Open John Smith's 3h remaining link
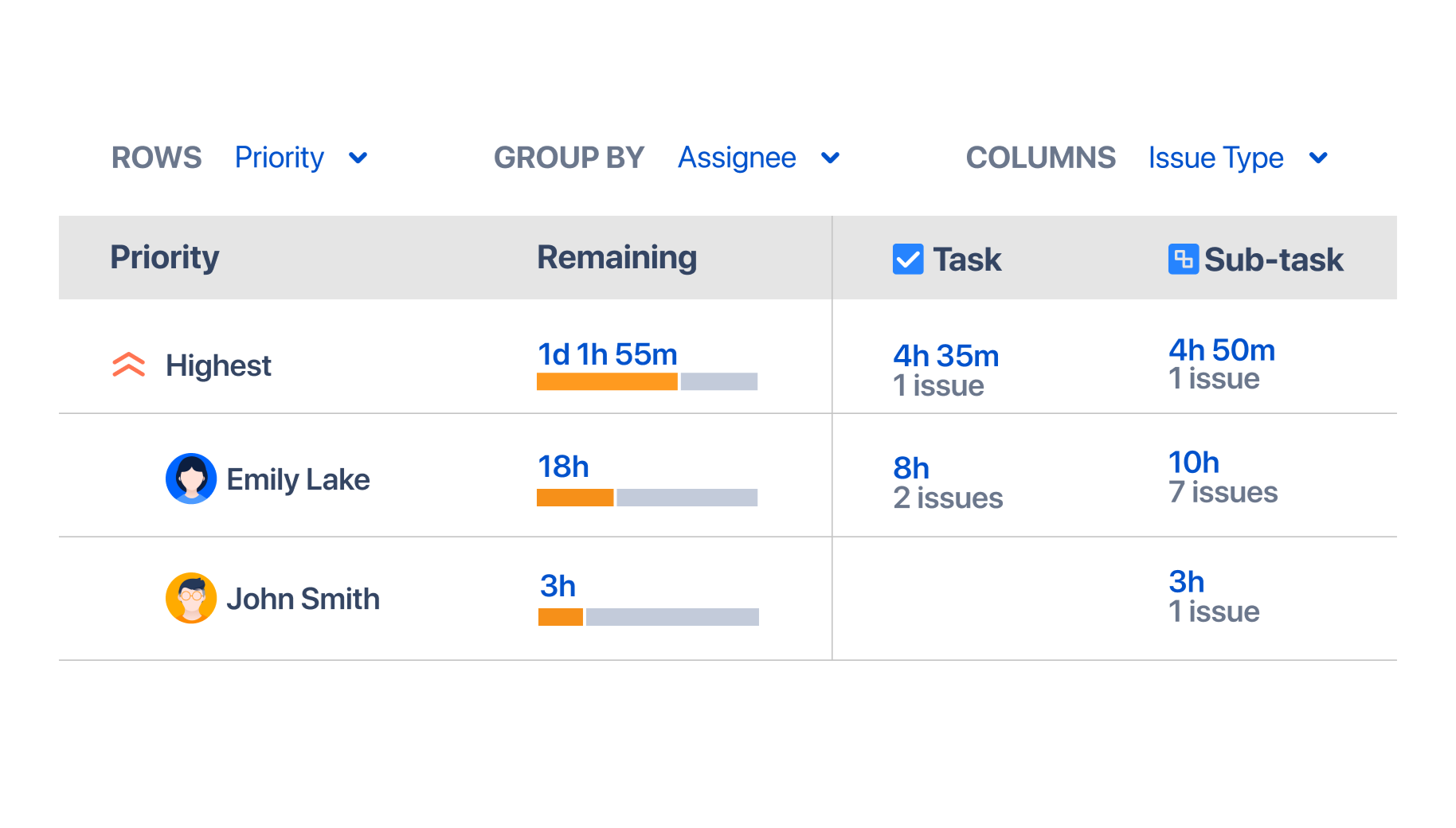1456x828 pixels. pos(558,586)
